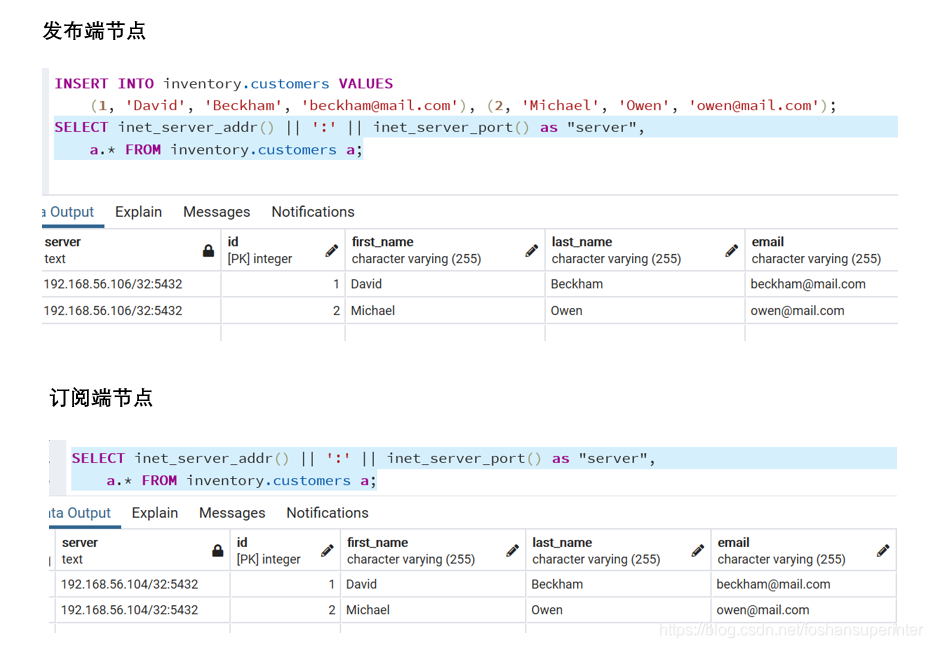Viewport: 933px width, 648px height.
Task: Click pencil icon in subscriber id column
Action: coord(327,551)
